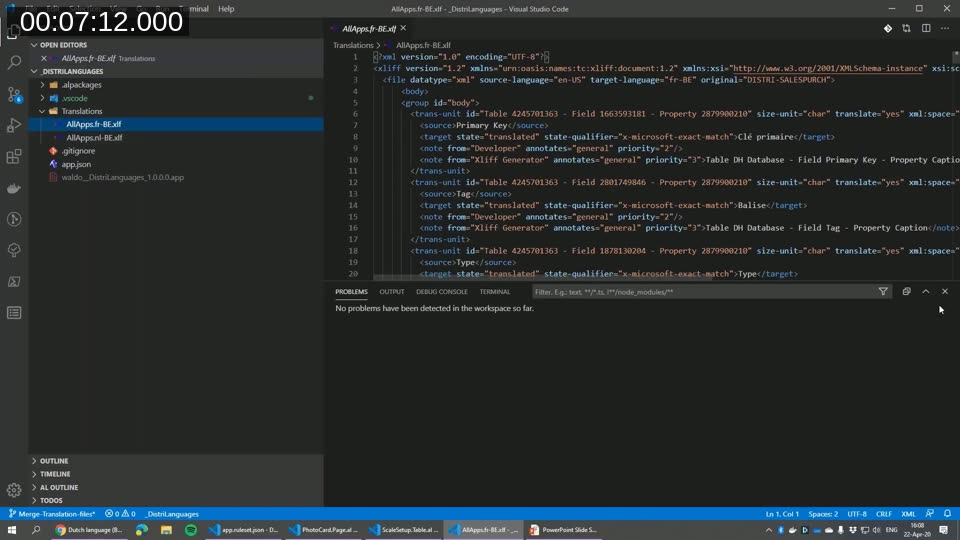Open the bottom activity bar list icon
Screen dimensions: 960x540
coord(14,313)
